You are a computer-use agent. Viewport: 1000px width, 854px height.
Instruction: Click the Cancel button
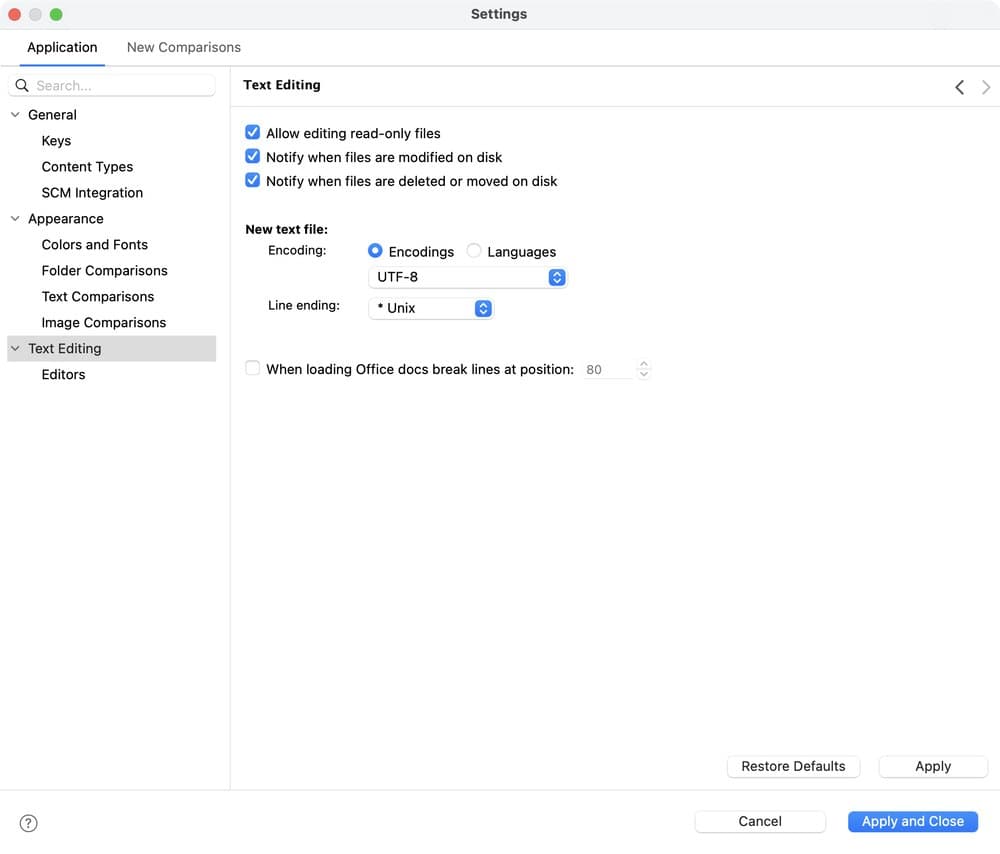(760, 821)
